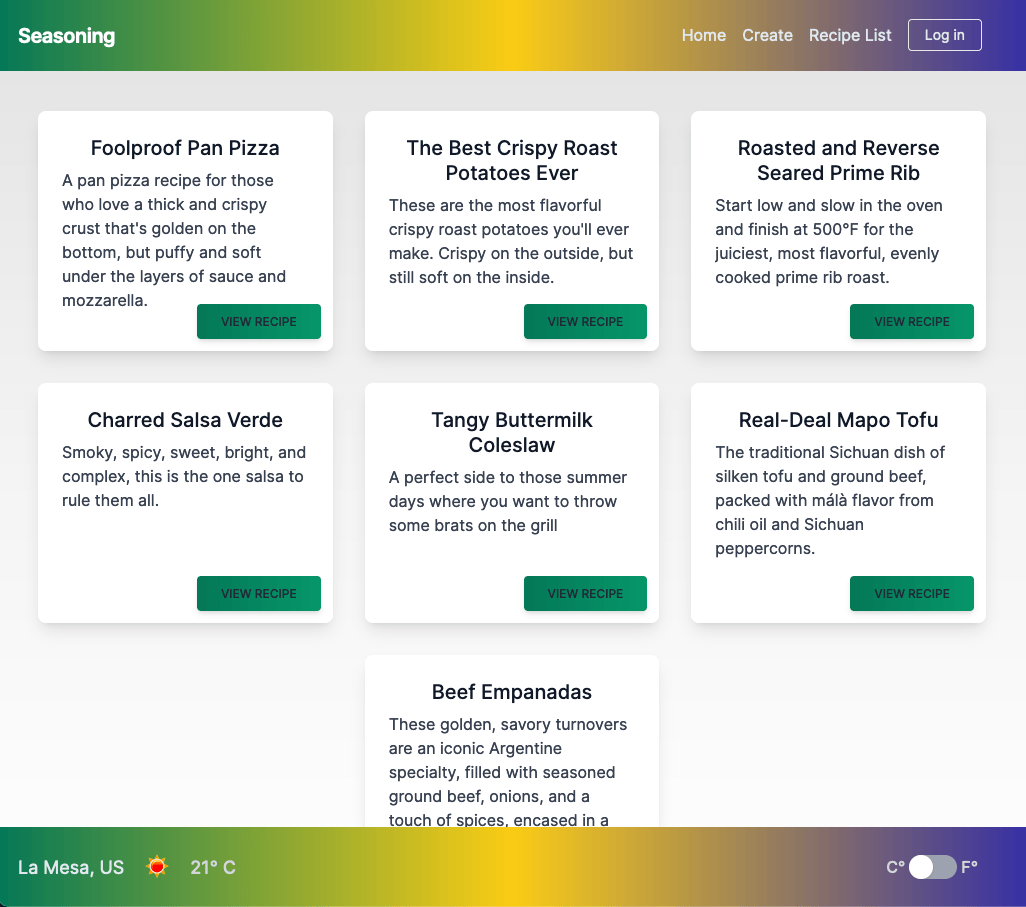This screenshot has height=907, width=1026.
Task: View the Reverse Seared Prime Rib recipe
Action: click(912, 322)
